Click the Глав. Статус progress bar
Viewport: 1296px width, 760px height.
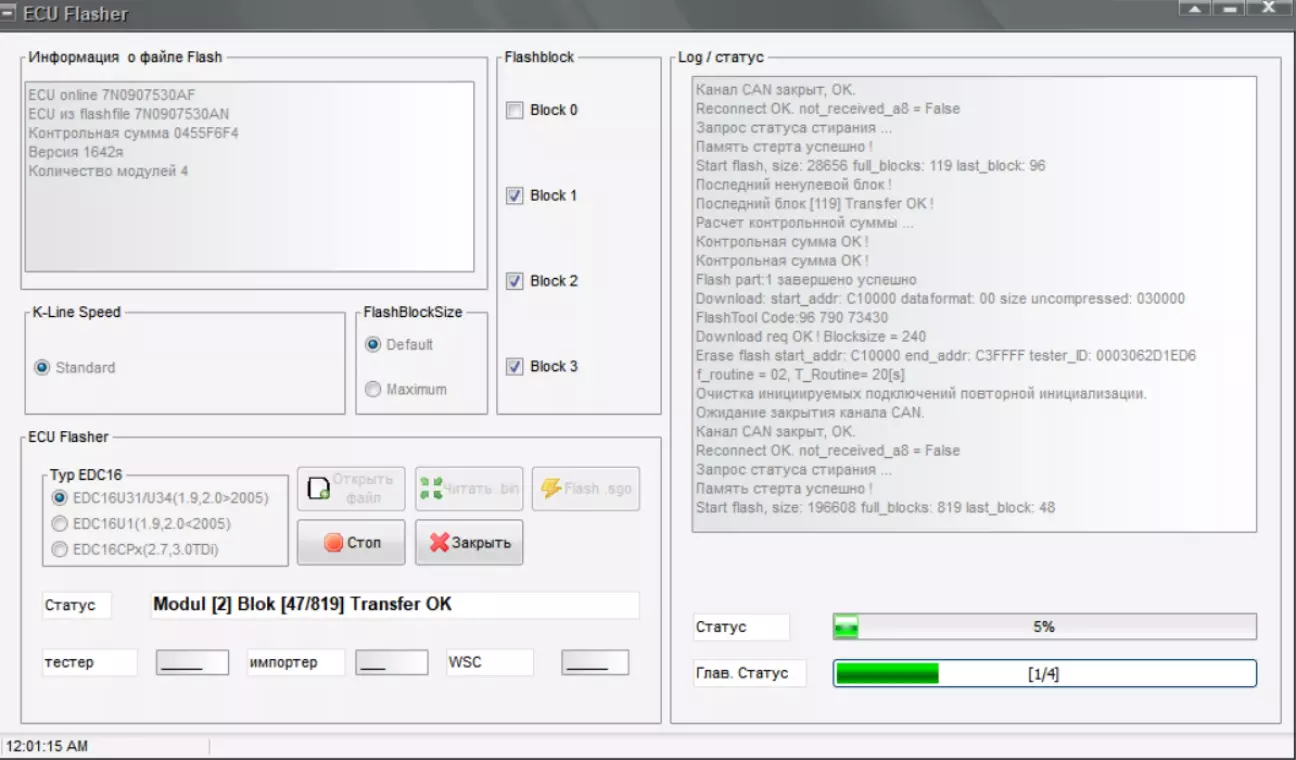point(1044,673)
